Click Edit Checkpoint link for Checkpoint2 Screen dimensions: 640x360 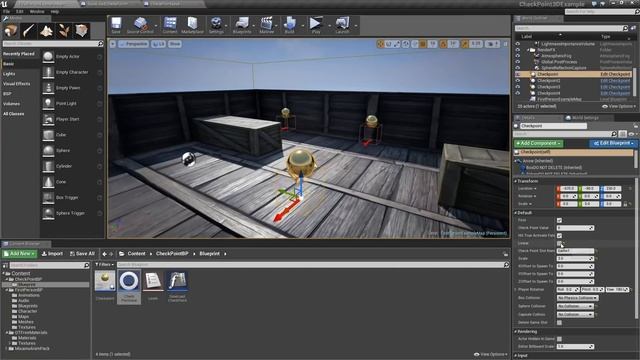pyautogui.click(x=615, y=80)
